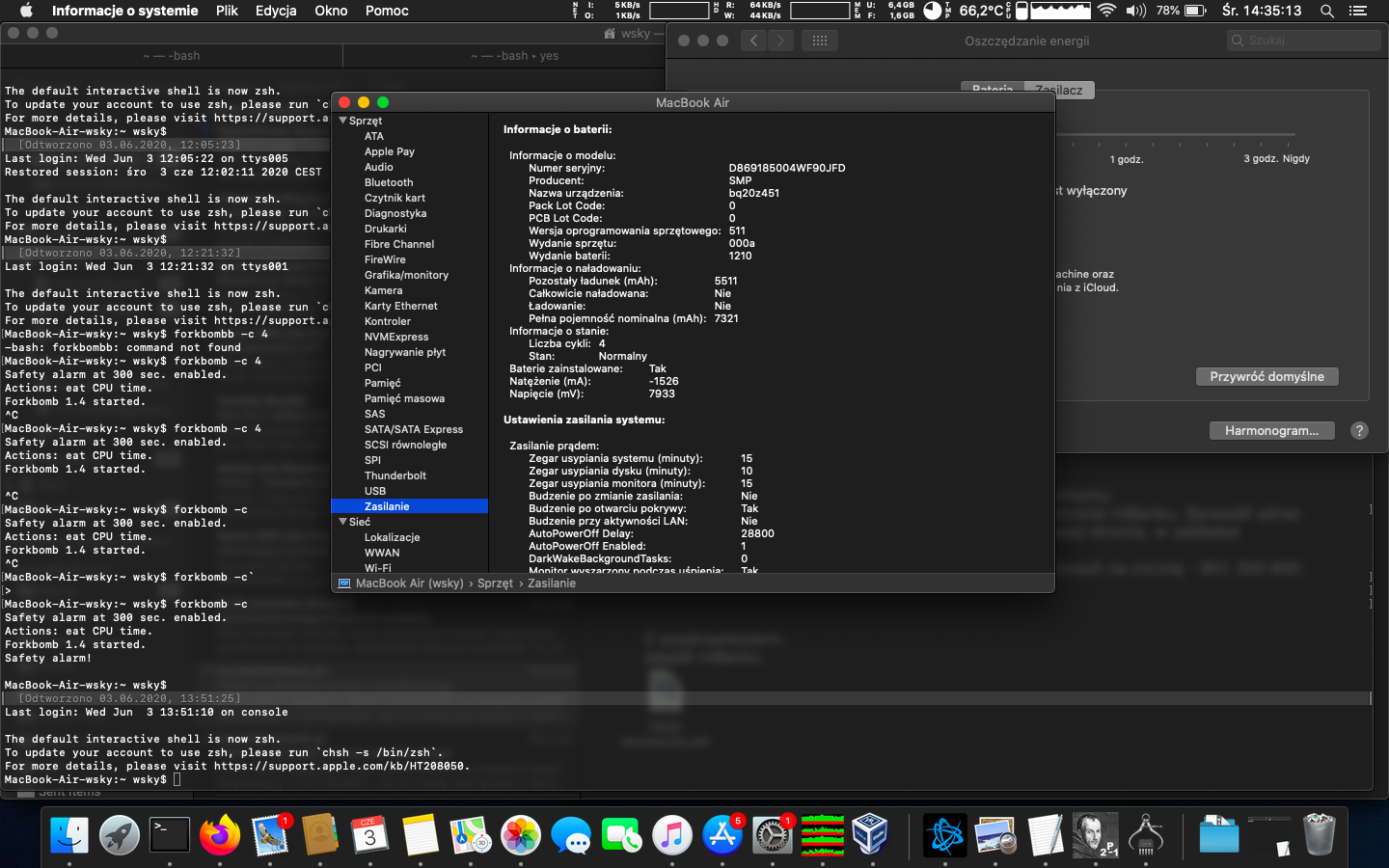Open App Store from the Dock
The image size is (1389, 868).
click(722, 834)
